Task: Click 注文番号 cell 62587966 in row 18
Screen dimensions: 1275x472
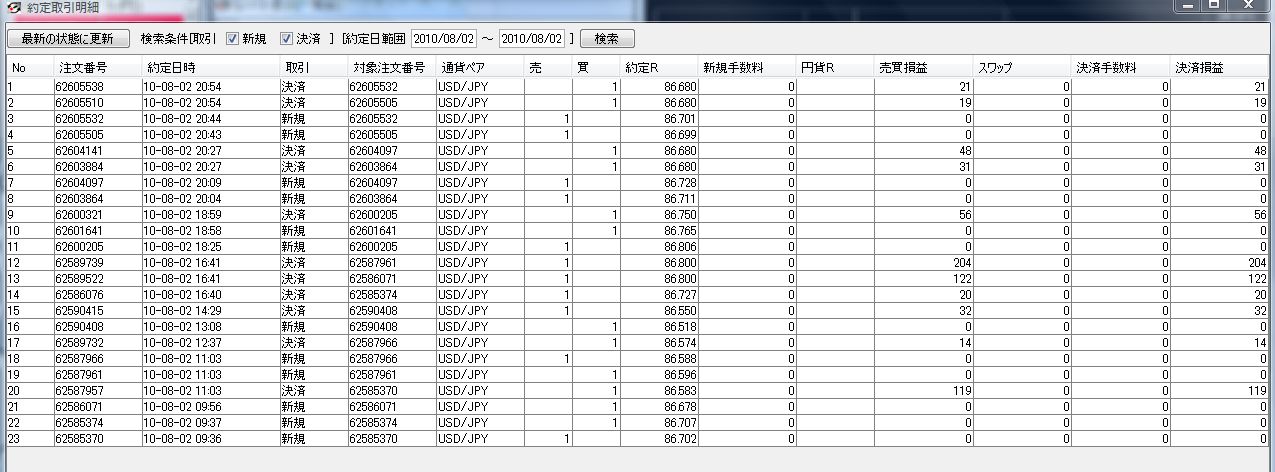Action: coord(80,358)
